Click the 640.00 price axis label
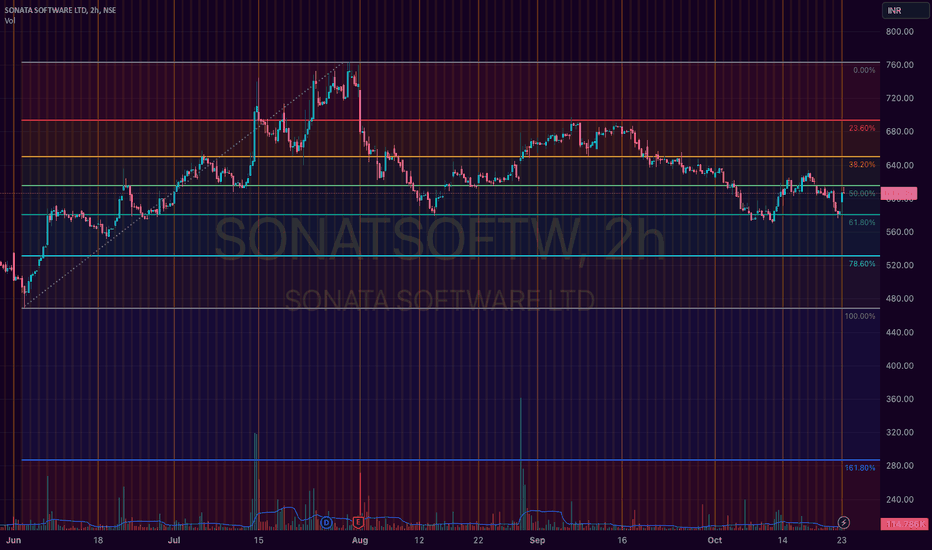This screenshot has width=932, height=550. (x=899, y=165)
